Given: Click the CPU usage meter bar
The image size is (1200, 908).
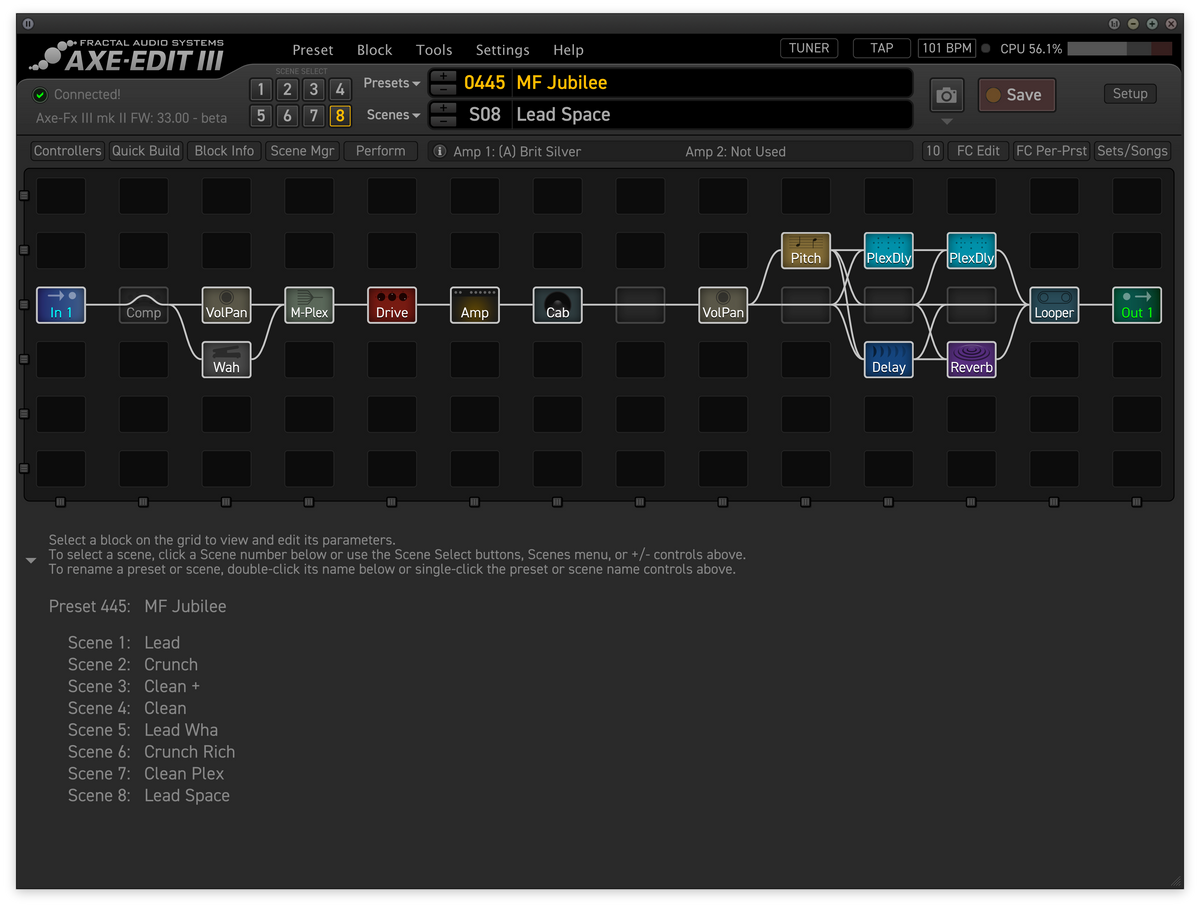Looking at the screenshot, I should (x=1120, y=49).
